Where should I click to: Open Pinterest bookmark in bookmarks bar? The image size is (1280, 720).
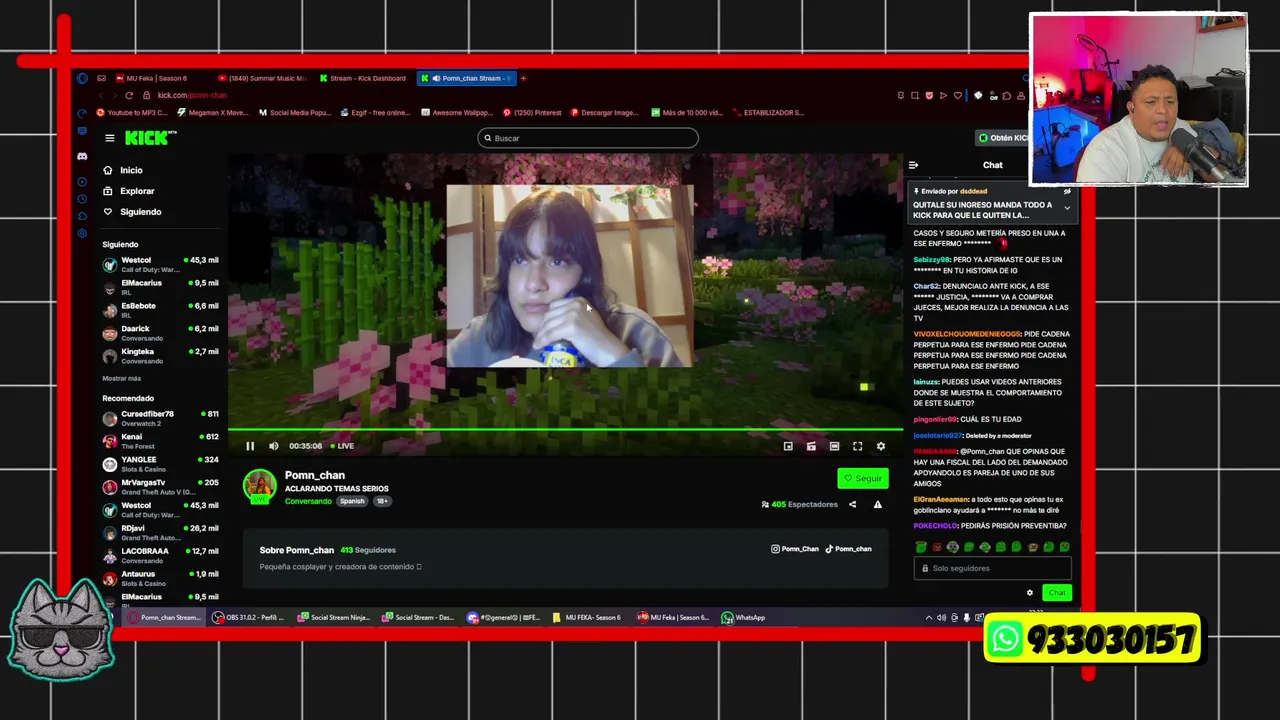coord(531,113)
